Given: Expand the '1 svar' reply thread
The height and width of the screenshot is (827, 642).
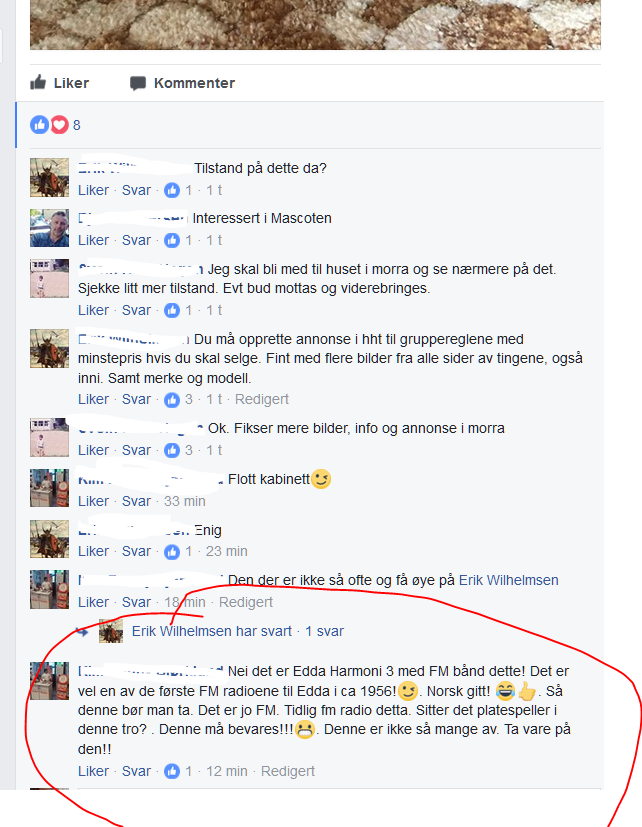Looking at the screenshot, I should [x=324, y=631].
